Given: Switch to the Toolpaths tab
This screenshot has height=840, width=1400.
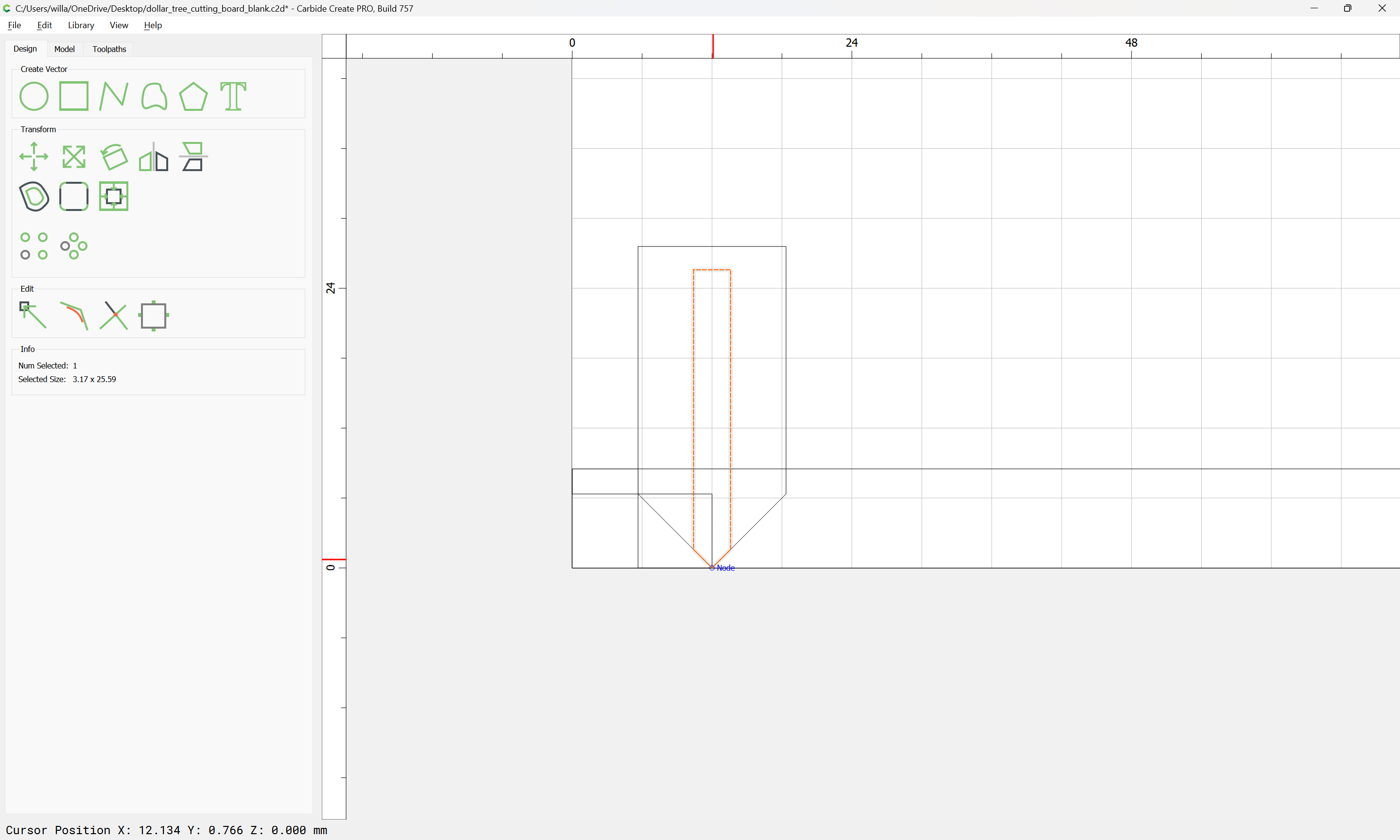Looking at the screenshot, I should coord(109,49).
